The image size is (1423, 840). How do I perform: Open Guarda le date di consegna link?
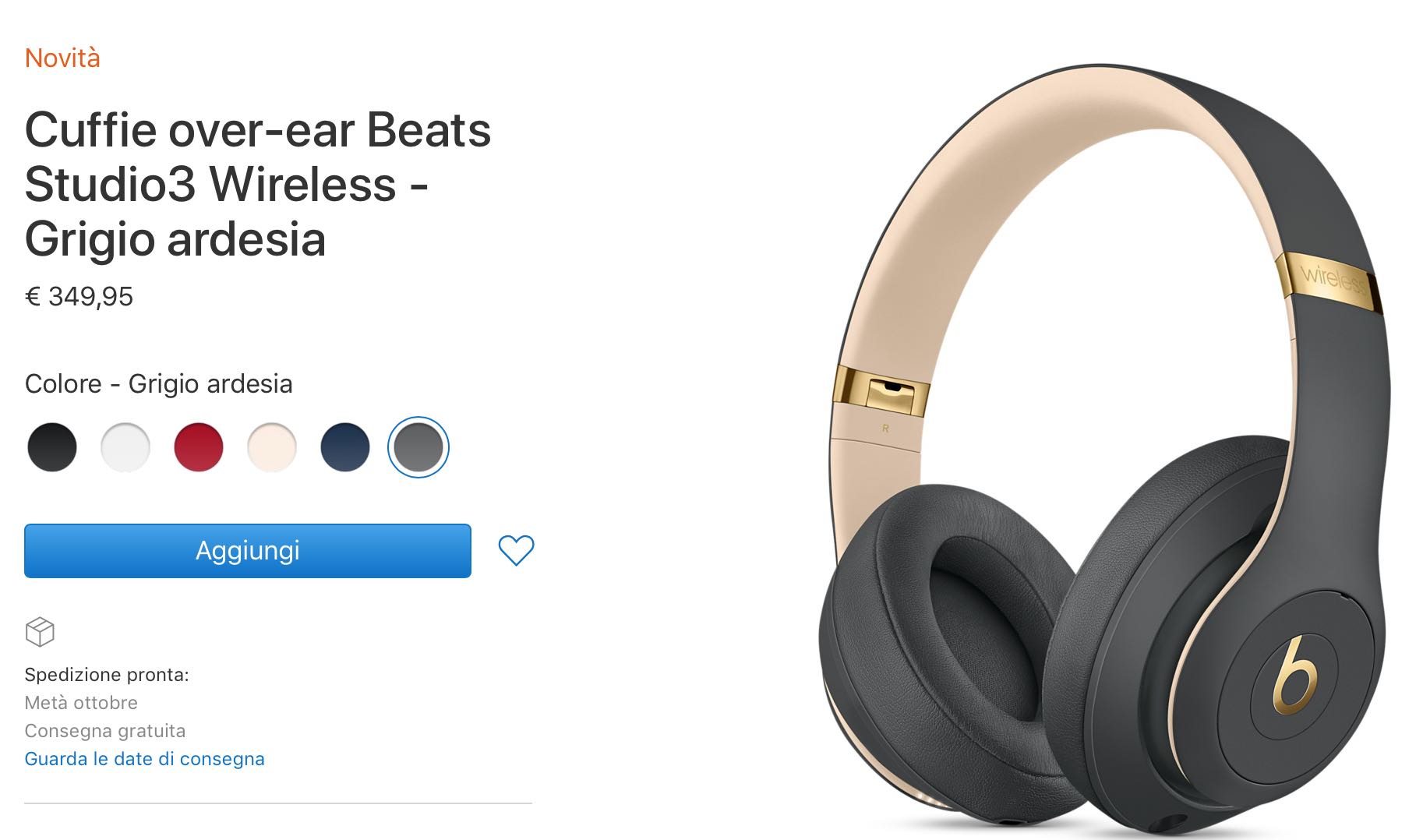pyautogui.click(x=144, y=759)
